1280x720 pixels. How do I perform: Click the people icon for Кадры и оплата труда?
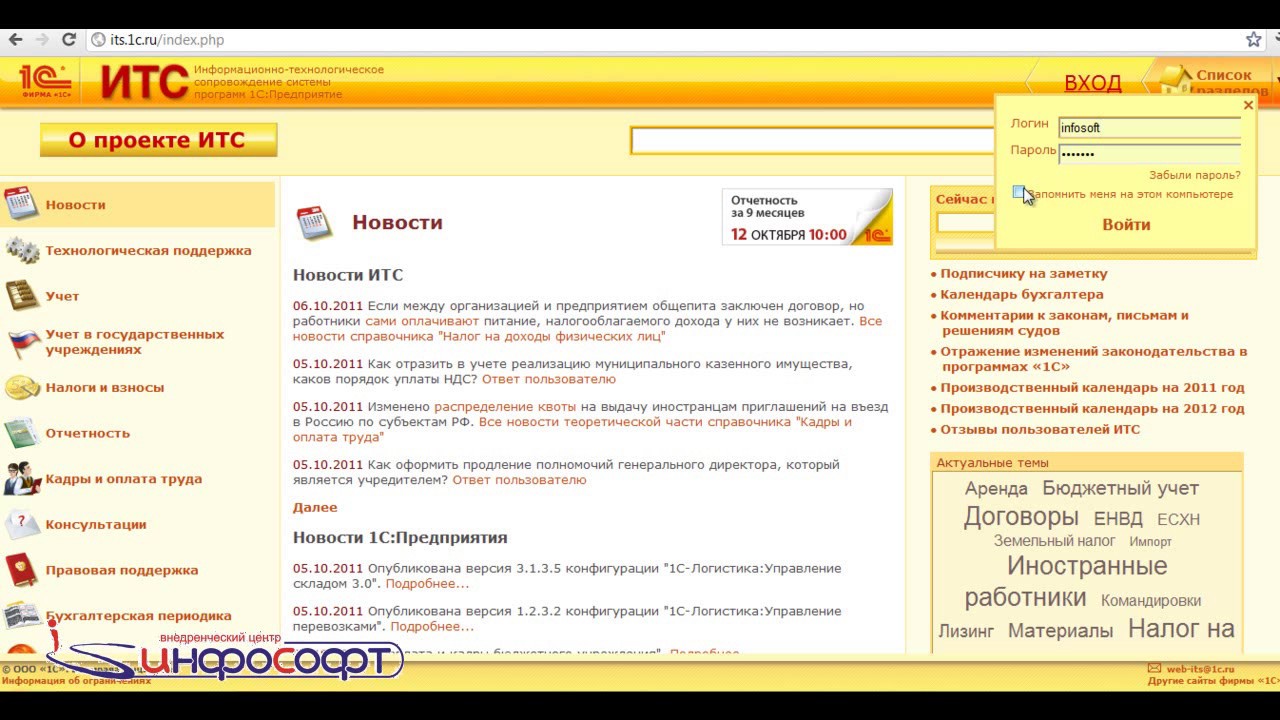point(21,479)
